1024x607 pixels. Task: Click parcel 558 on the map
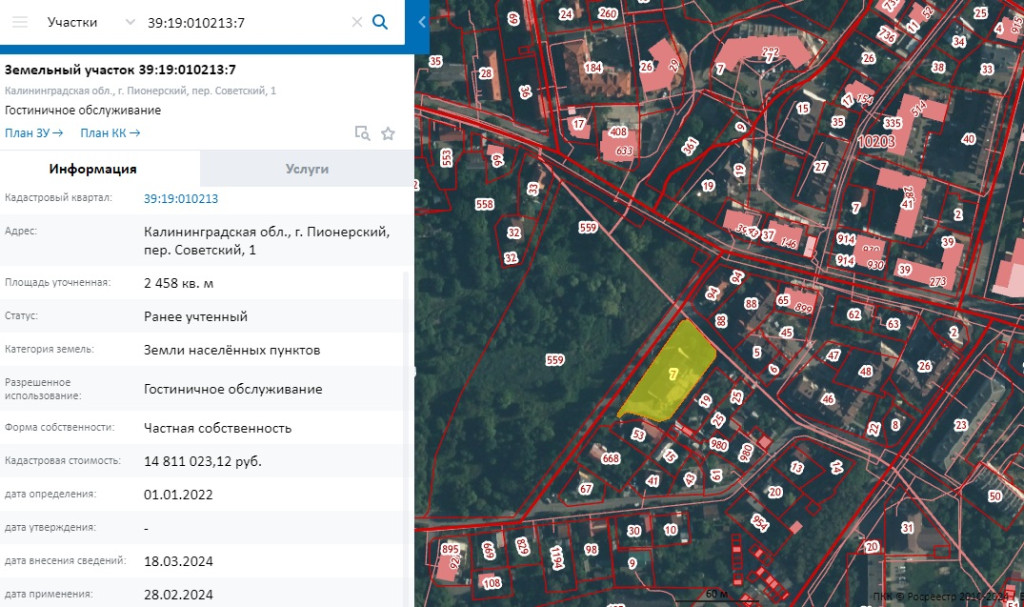(485, 204)
